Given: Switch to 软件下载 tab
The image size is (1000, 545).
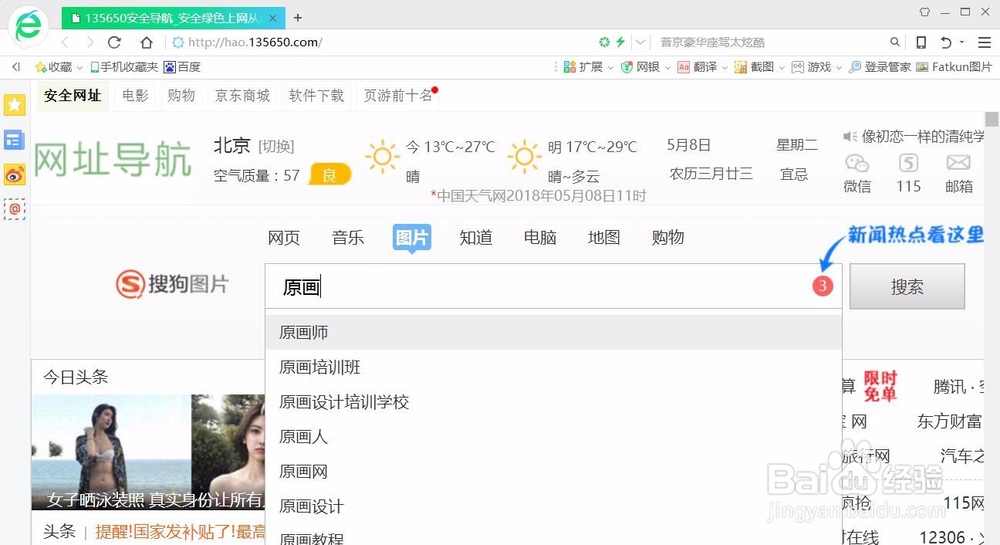Looking at the screenshot, I should click(316, 96).
